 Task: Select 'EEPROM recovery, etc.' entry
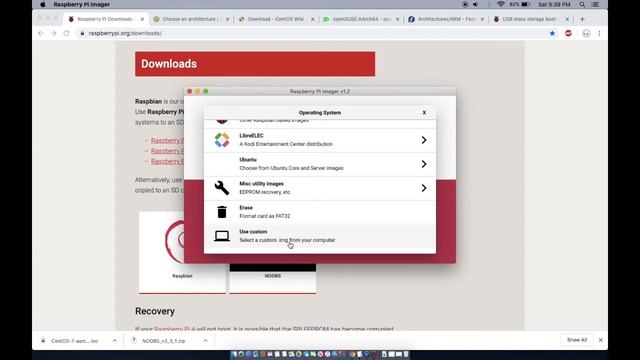coord(320,188)
